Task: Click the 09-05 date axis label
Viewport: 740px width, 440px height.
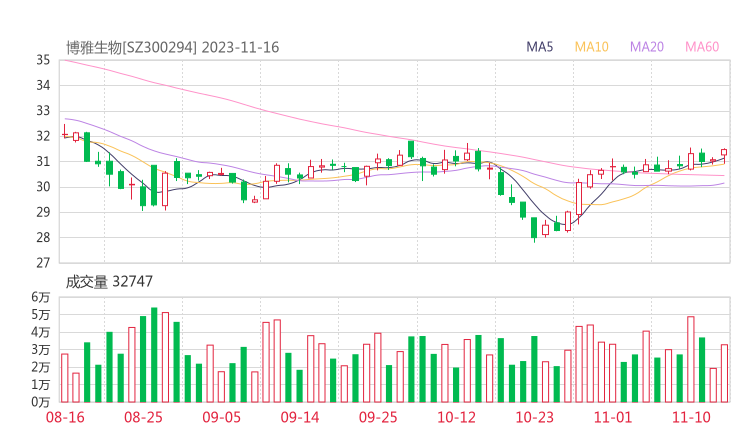Action: (221, 417)
